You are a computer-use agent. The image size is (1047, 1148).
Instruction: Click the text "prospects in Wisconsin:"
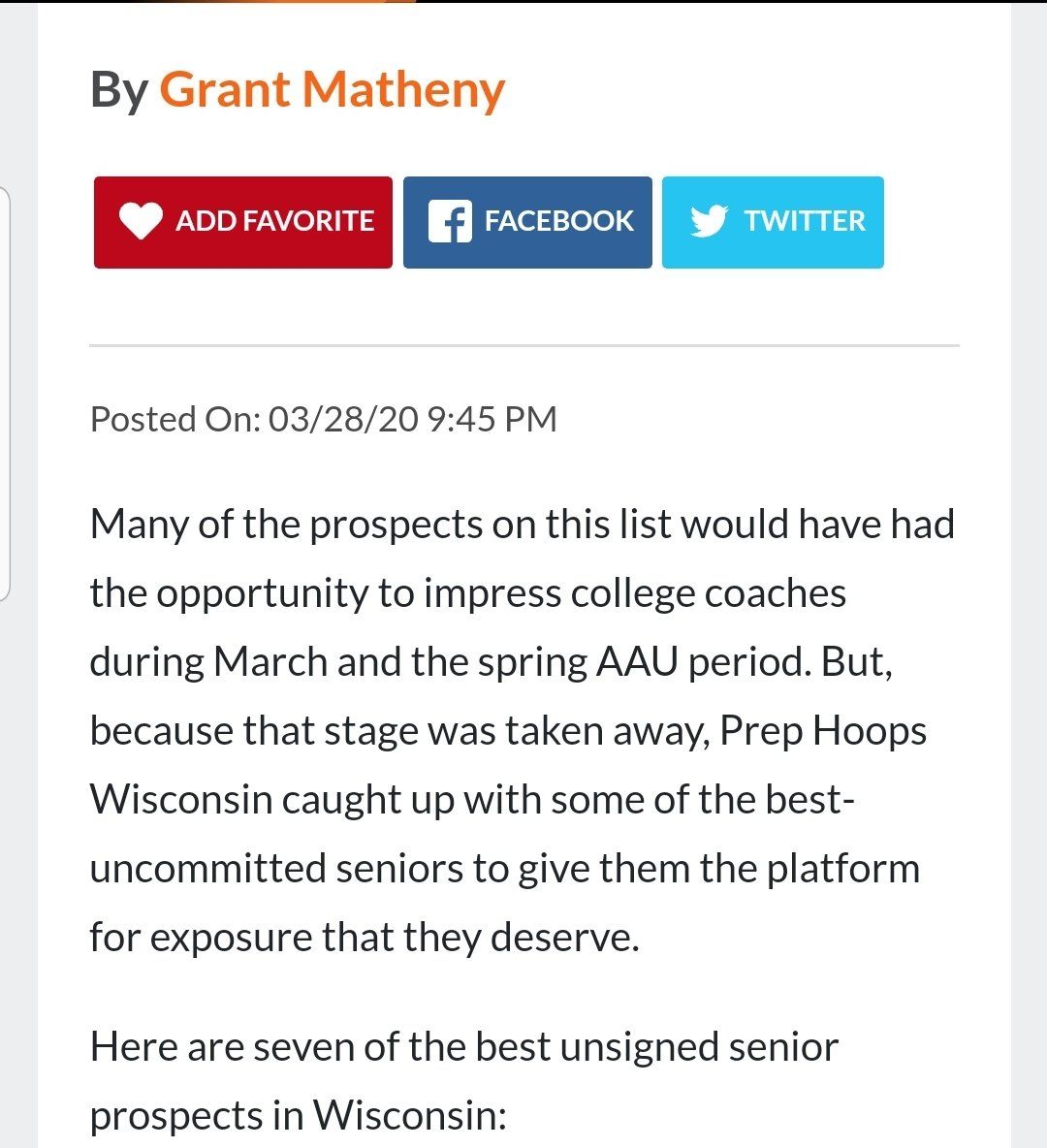pos(299,1116)
